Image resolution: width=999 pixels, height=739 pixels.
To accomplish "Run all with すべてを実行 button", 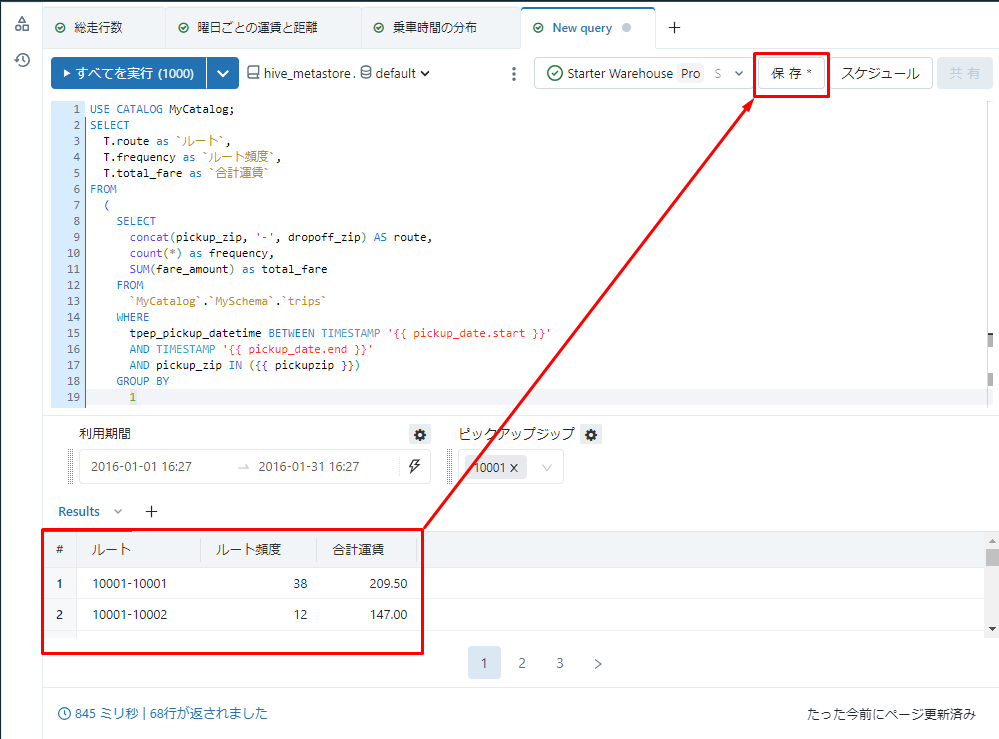I will [128, 74].
